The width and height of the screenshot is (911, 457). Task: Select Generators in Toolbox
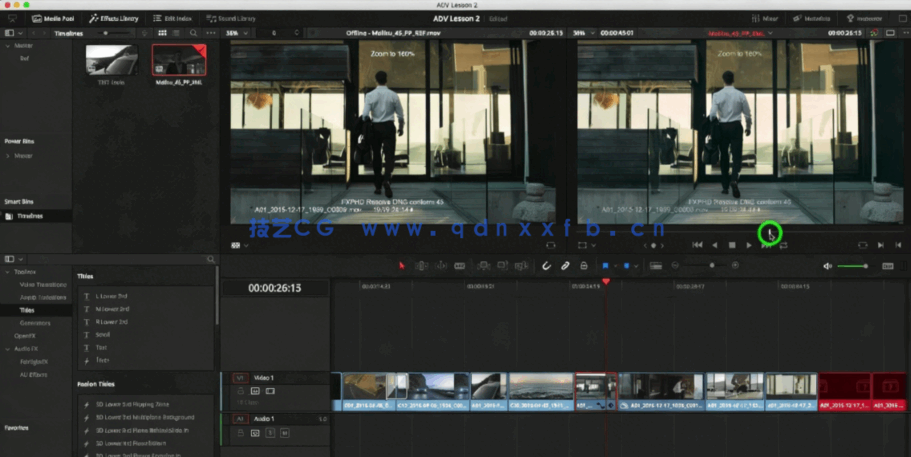click(35, 323)
